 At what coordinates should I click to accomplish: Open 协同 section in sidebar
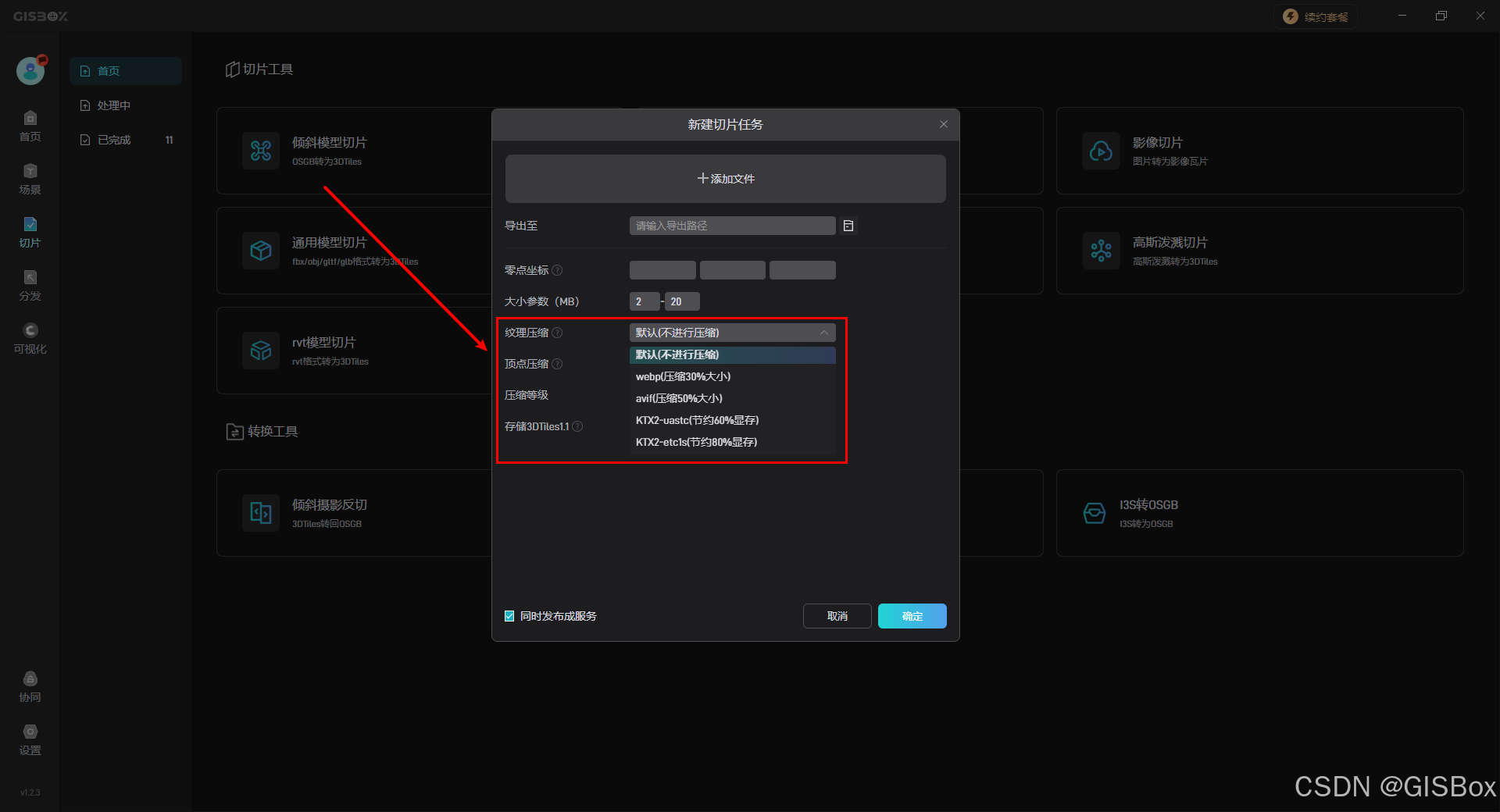tap(30, 687)
